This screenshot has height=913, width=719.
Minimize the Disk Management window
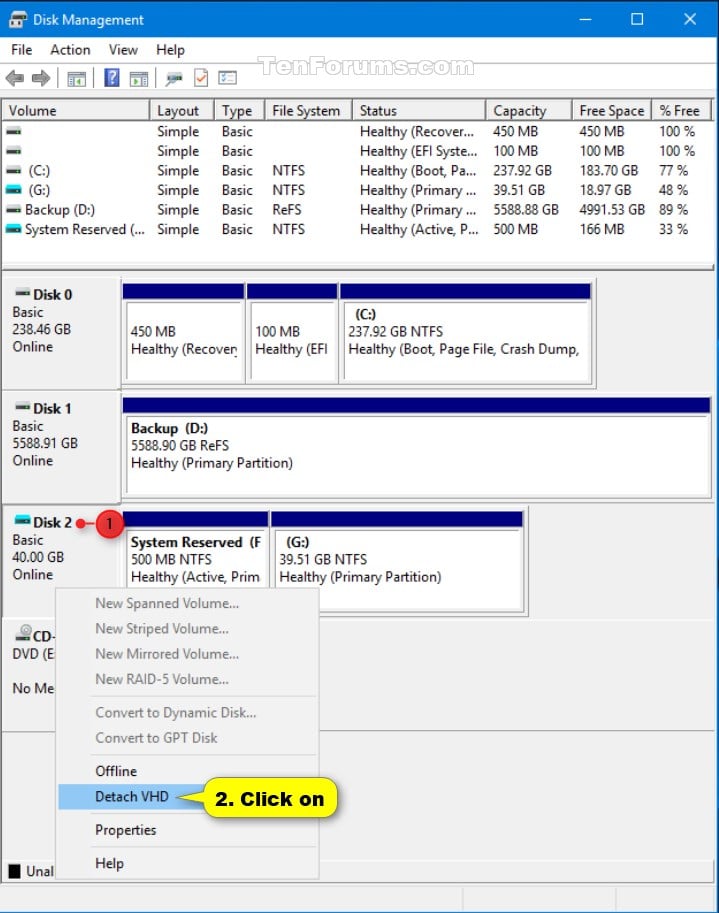click(x=585, y=19)
